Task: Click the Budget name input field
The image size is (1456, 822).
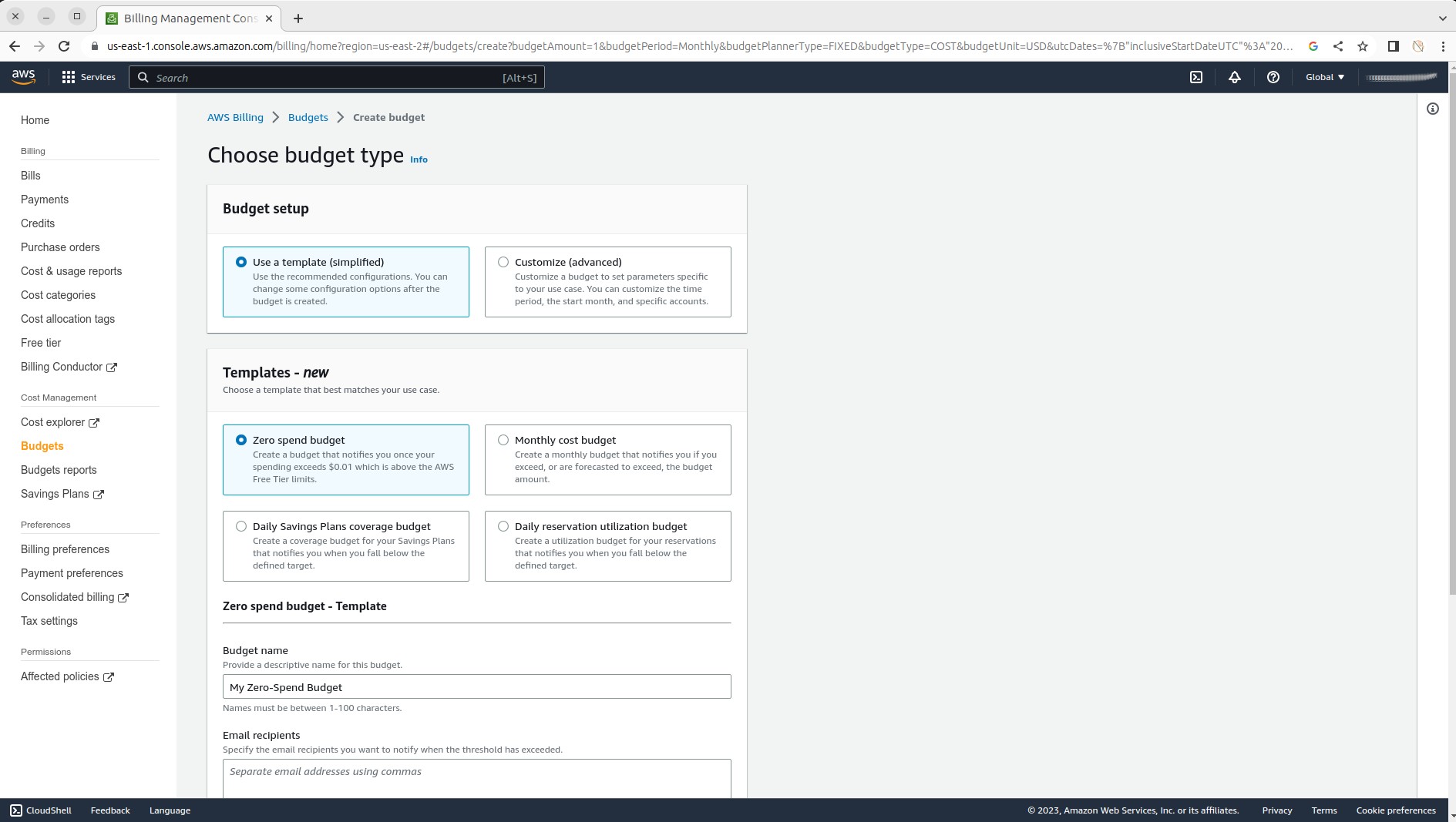Action: tap(477, 687)
